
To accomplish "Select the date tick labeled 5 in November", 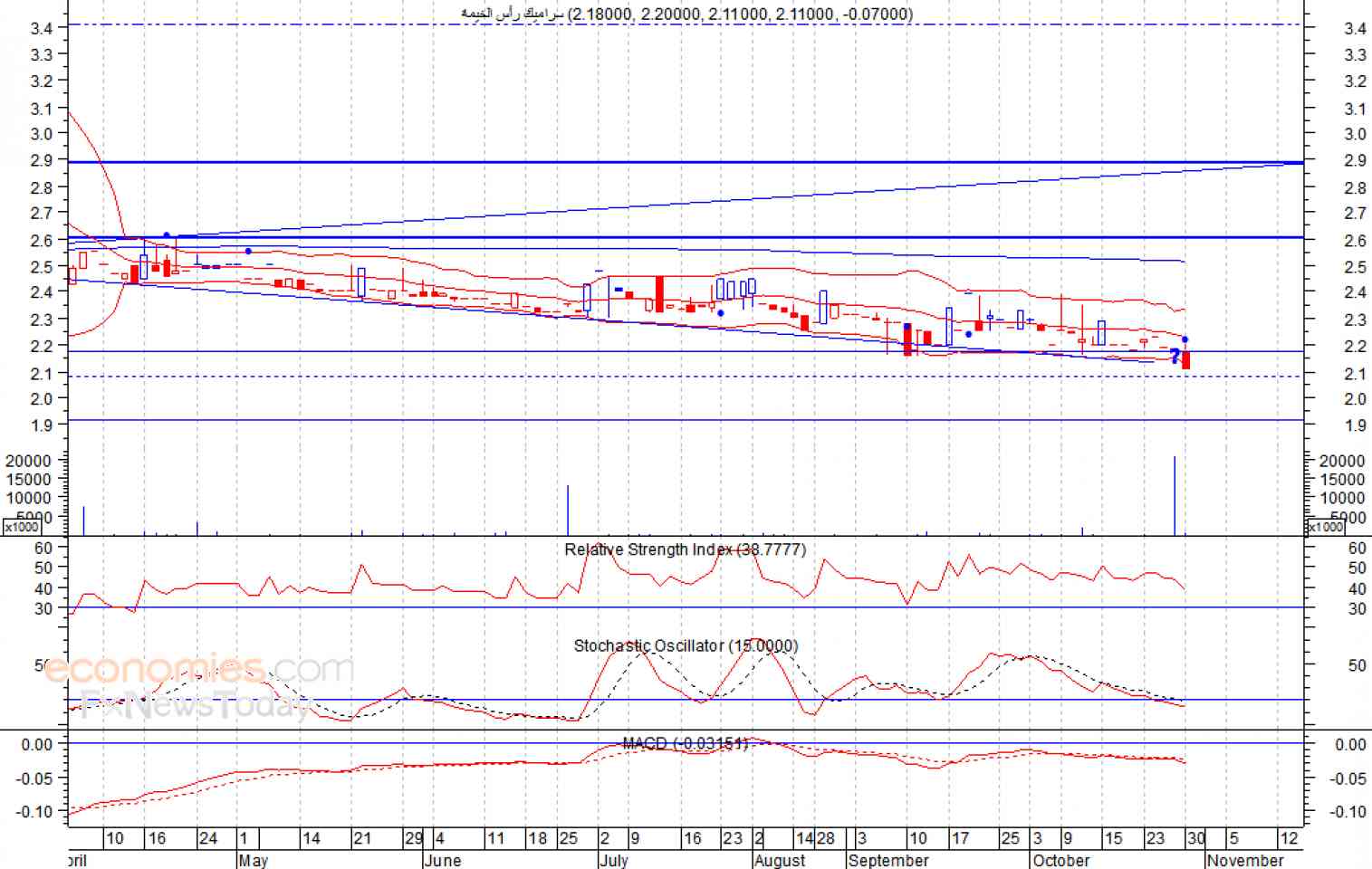I will pos(1233,838).
